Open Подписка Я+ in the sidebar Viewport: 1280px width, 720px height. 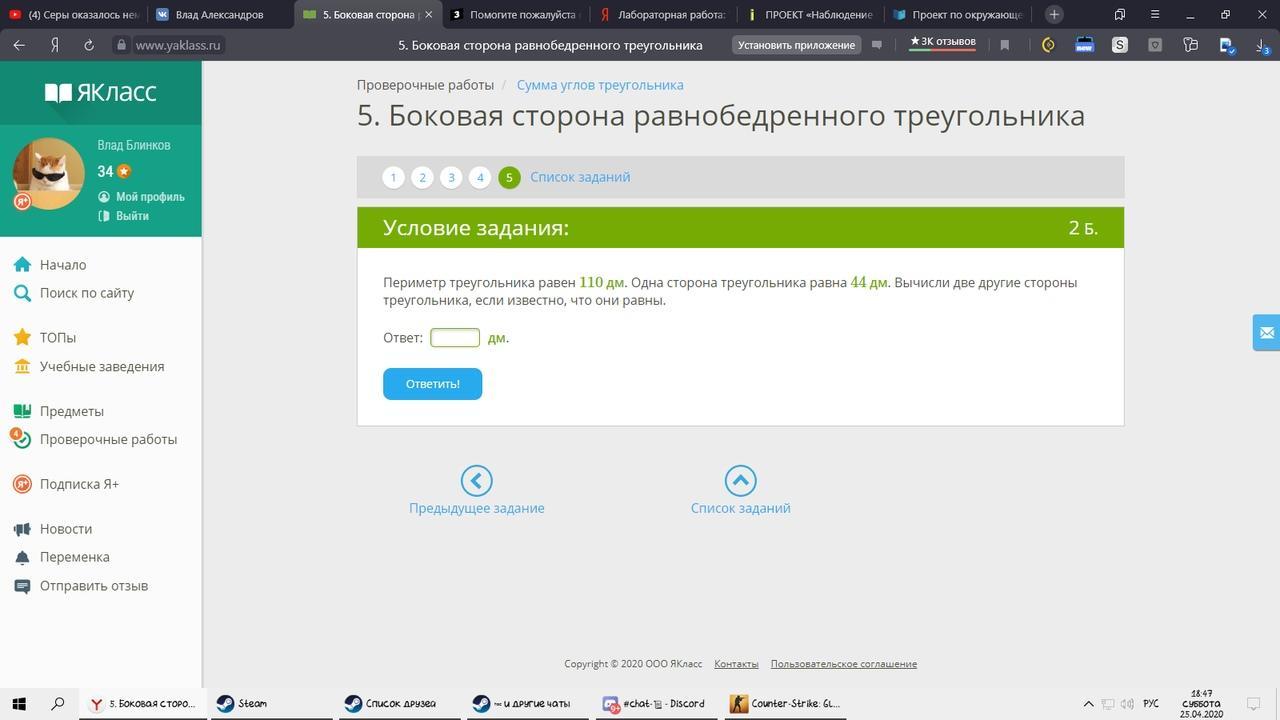(79, 484)
